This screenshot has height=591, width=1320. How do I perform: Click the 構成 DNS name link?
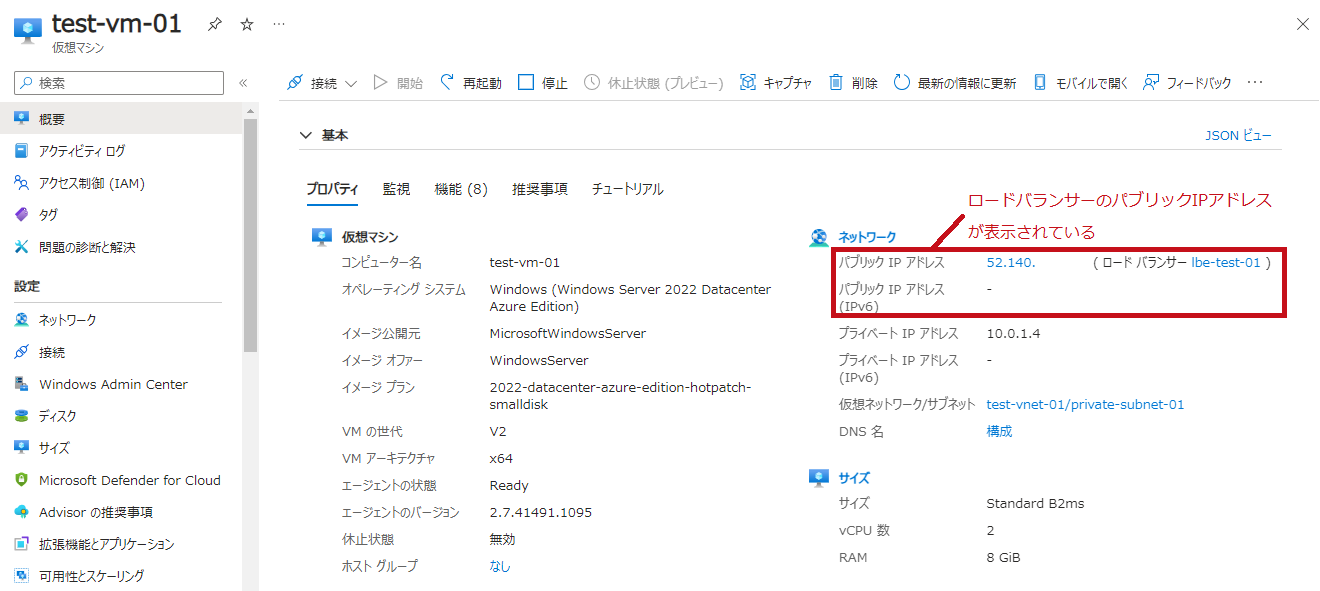pos(999,432)
